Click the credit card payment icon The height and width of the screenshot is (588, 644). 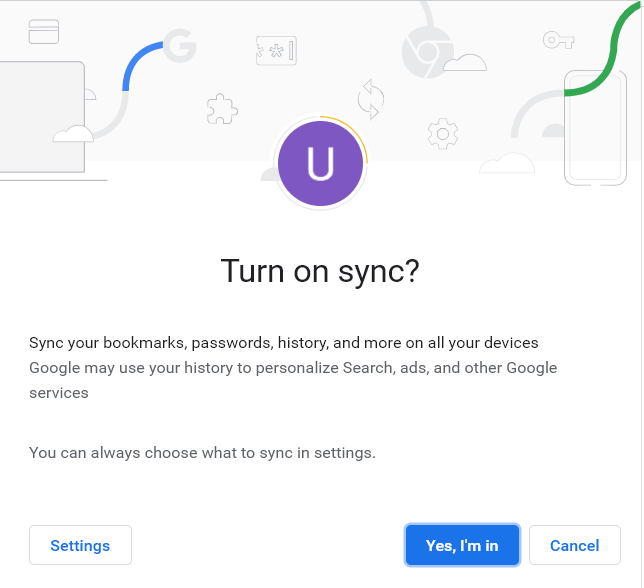coord(44,32)
